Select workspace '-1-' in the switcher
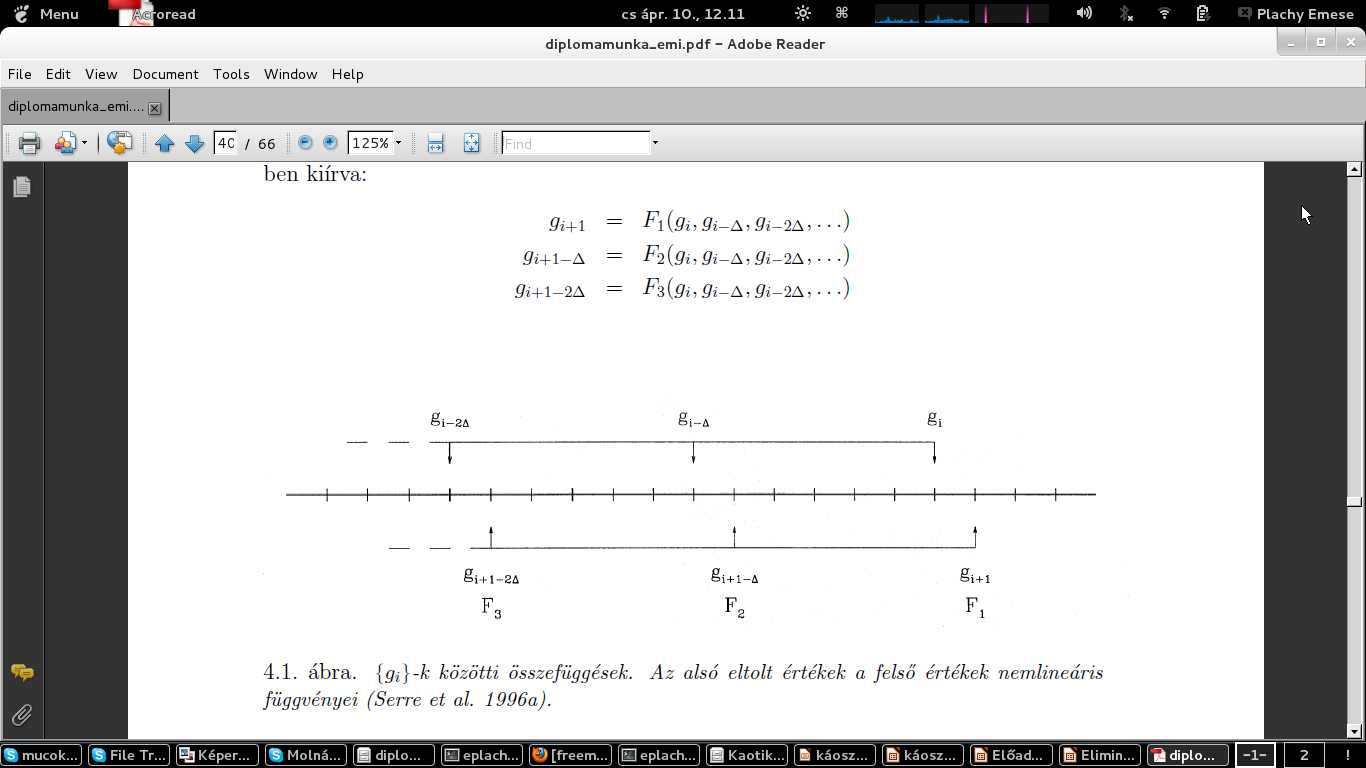 pos(1255,755)
